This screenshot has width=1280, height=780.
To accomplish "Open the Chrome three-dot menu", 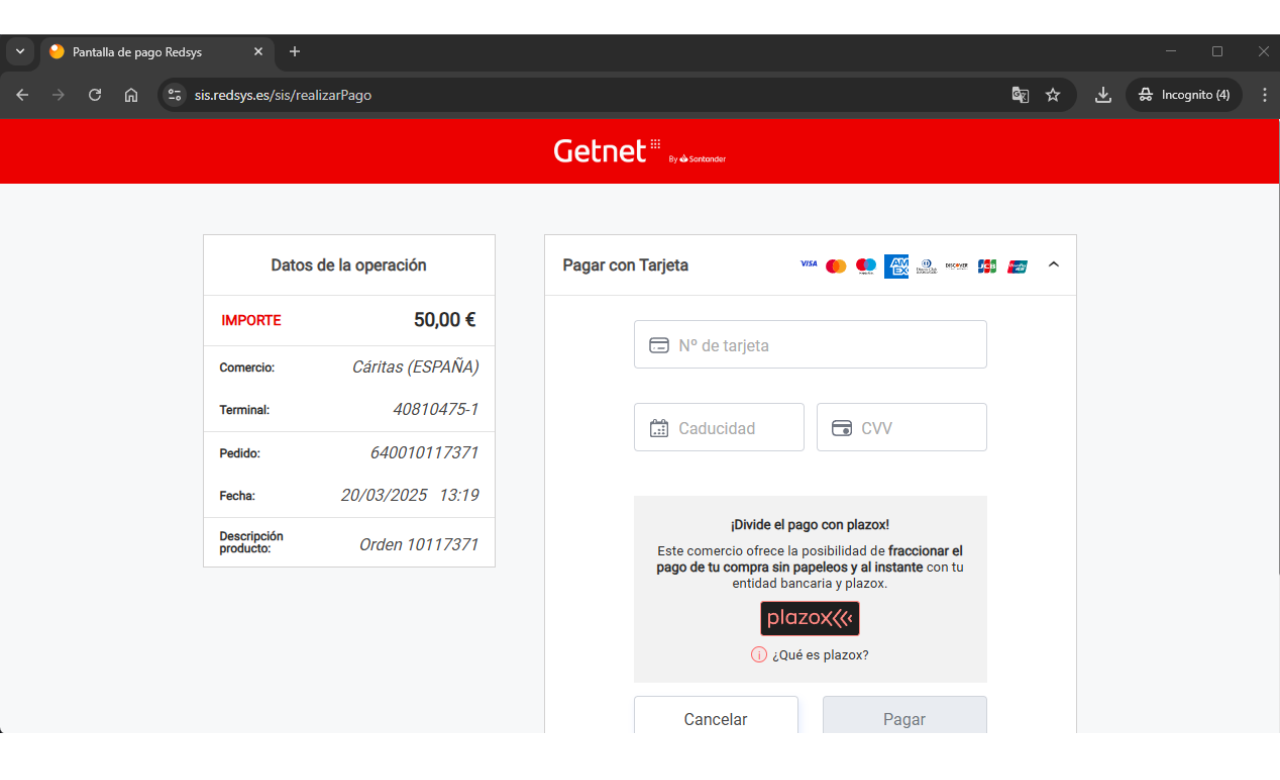I will pos(1264,95).
